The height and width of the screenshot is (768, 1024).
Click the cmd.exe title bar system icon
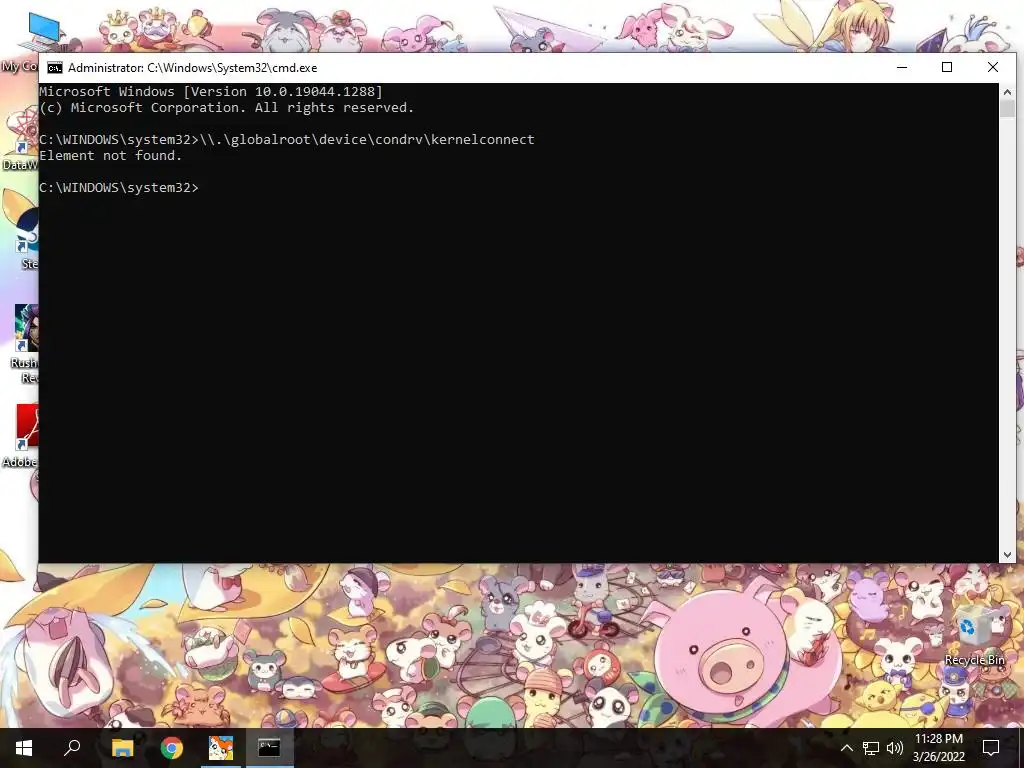(x=55, y=68)
